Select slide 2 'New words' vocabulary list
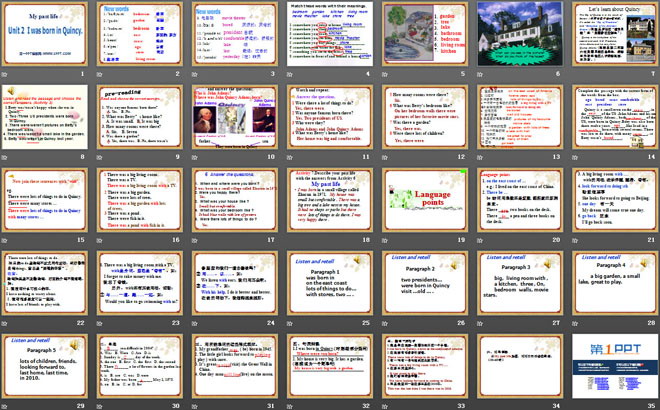 point(140,34)
